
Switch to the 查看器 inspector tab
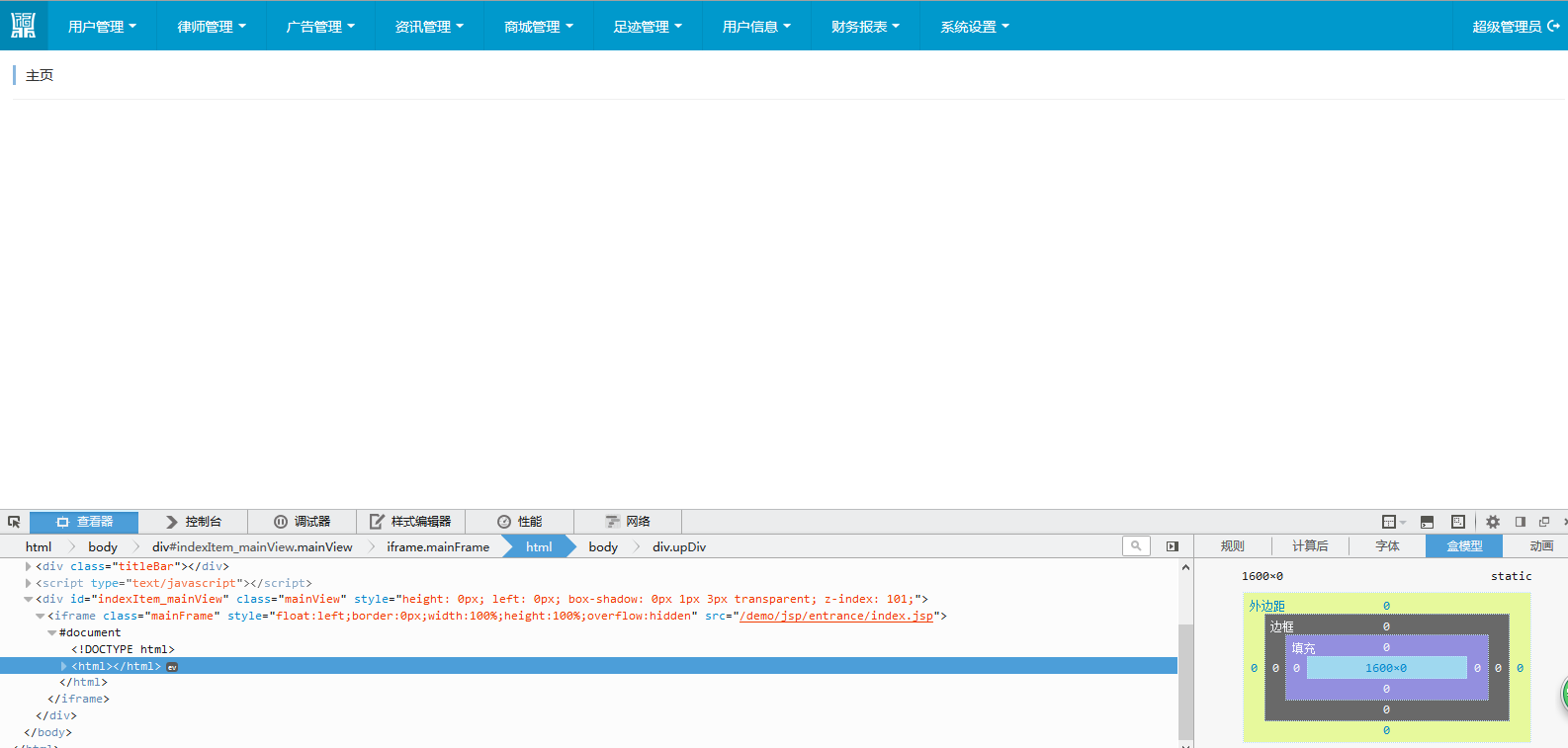click(x=84, y=522)
